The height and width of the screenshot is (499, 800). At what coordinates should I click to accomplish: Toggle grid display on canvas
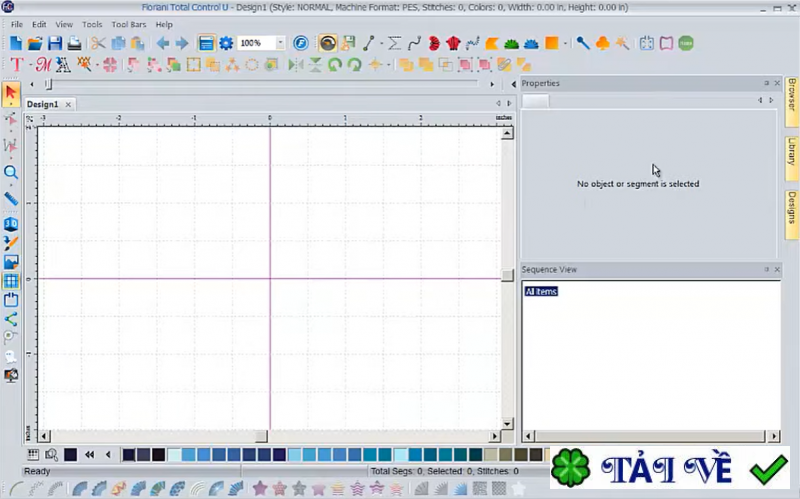[x=11, y=281]
